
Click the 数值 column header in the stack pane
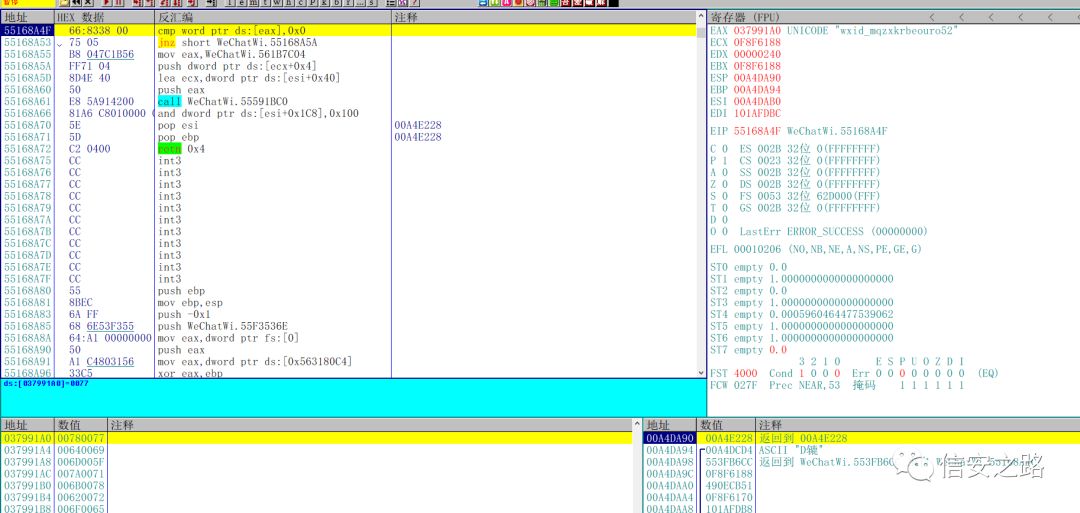(727, 425)
